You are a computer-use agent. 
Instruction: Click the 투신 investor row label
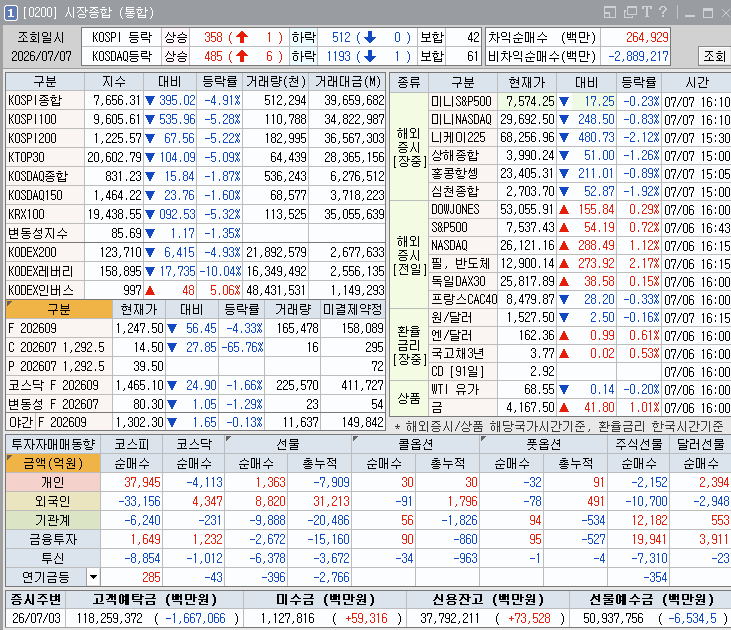point(53,558)
